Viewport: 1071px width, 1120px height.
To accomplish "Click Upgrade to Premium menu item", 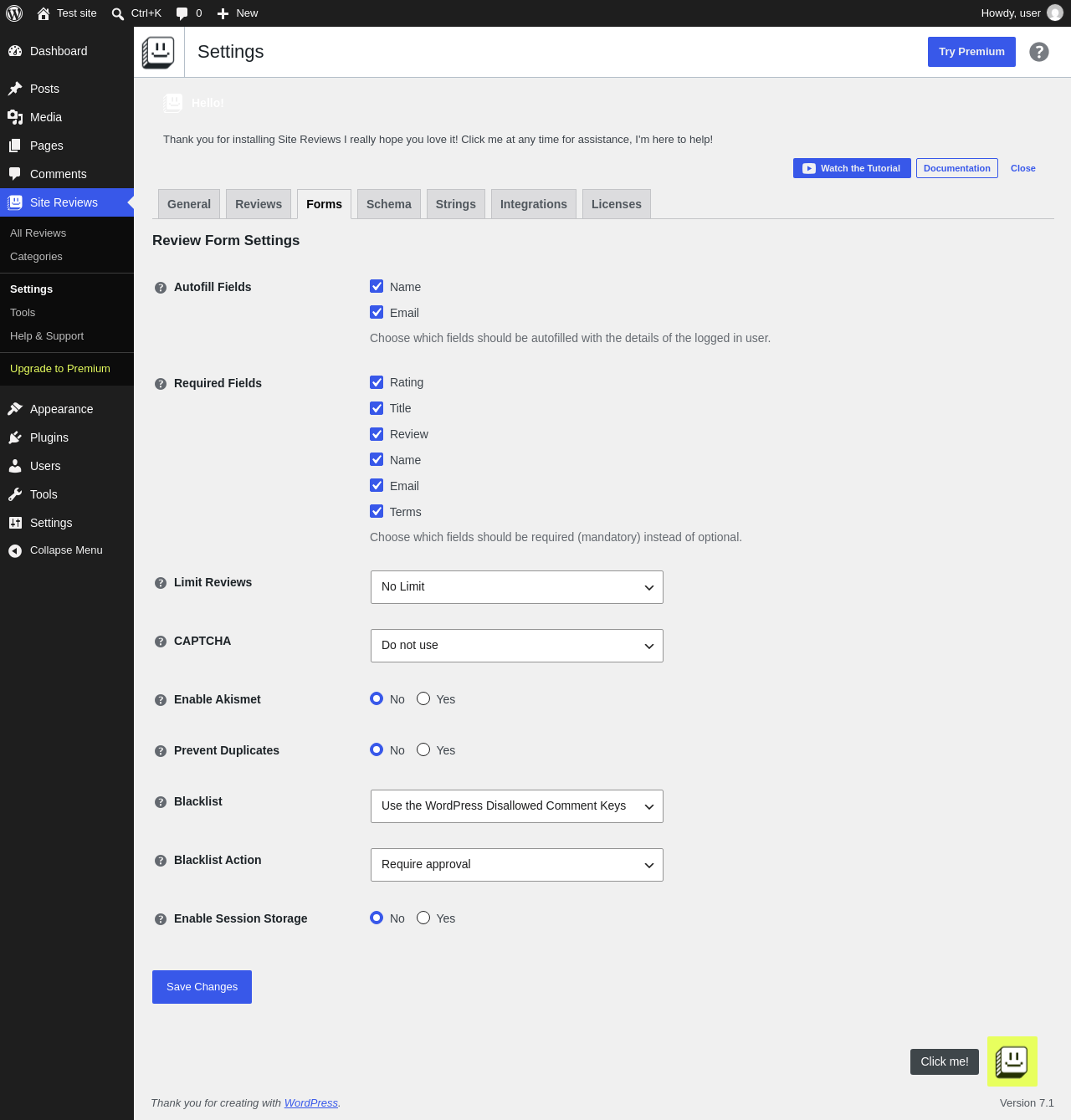I will coord(60,369).
